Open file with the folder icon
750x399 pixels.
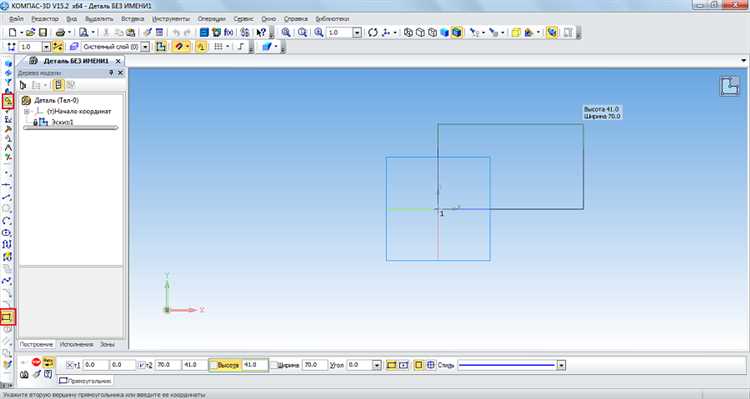30,33
